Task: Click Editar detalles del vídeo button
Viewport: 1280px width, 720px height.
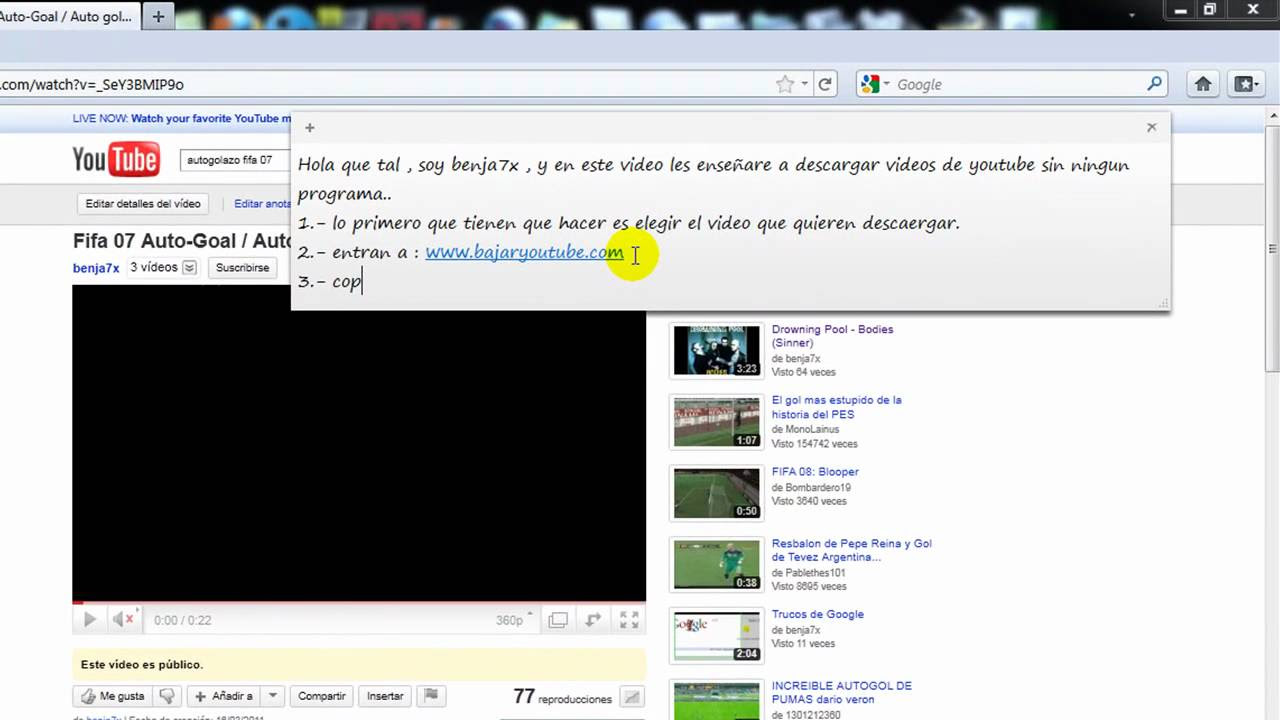Action: (x=143, y=204)
